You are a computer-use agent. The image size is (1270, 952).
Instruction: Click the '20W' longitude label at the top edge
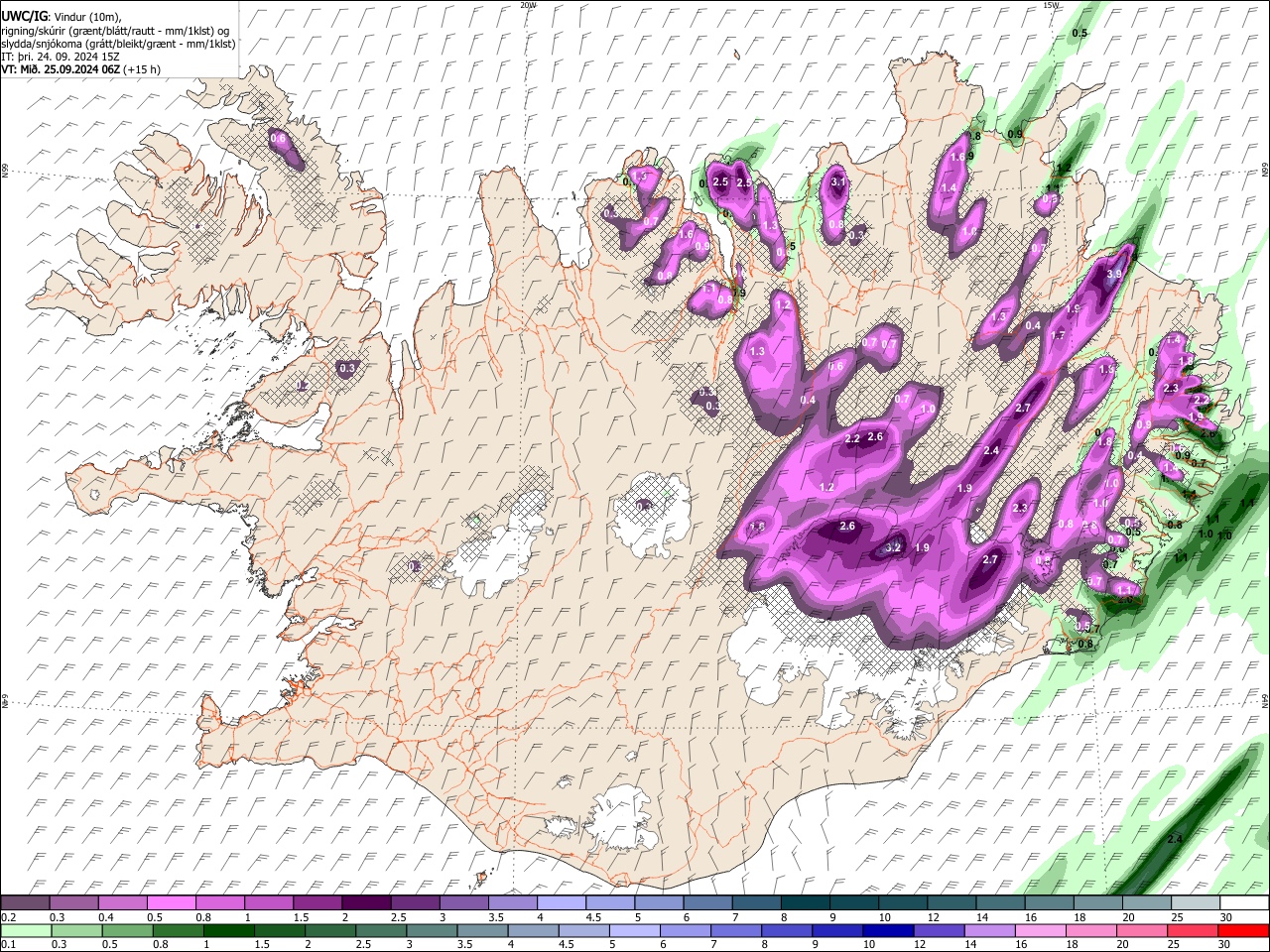pyautogui.click(x=528, y=5)
